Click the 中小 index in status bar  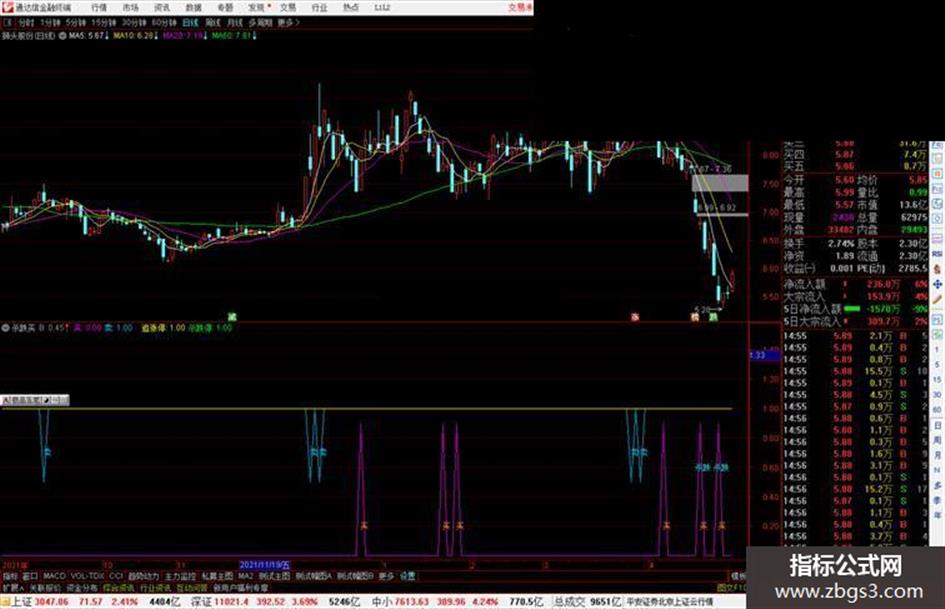click(x=381, y=602)
